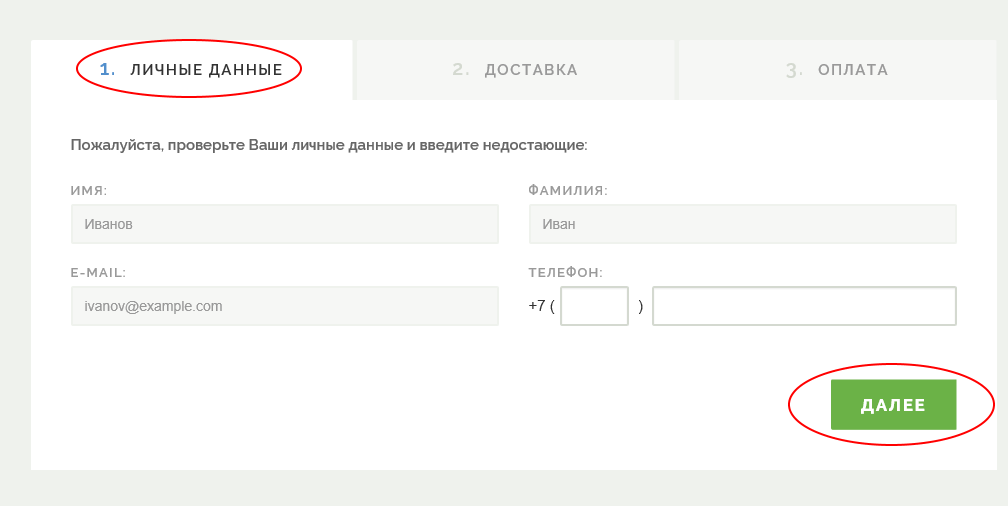
Task: Go to the Оплата tab
Action: (x=837, y=69)
